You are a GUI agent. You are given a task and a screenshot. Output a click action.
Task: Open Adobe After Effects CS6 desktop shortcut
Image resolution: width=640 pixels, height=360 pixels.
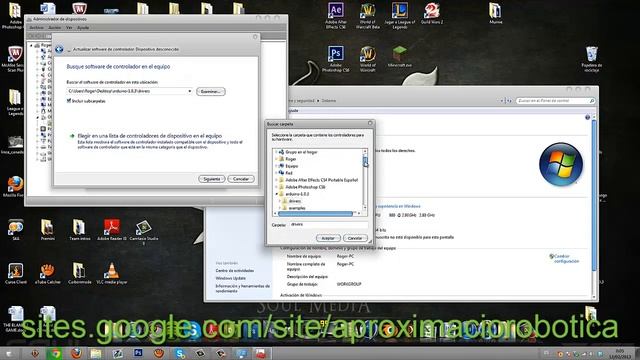pos(336,16)
